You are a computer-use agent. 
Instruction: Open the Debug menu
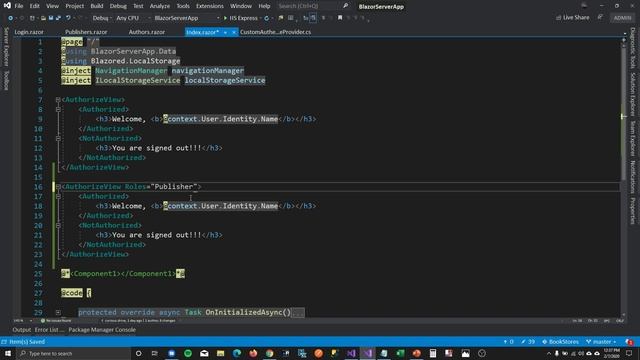pos(118,6)
